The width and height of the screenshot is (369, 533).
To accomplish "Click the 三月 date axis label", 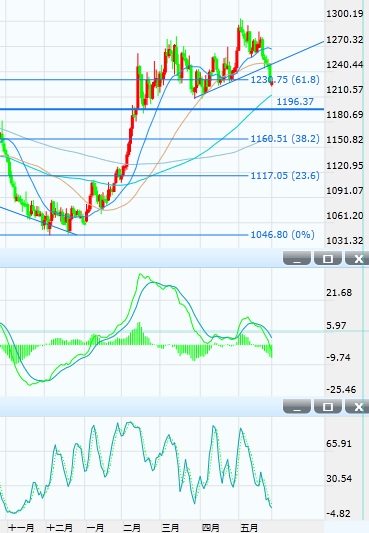I will (170, 528).
